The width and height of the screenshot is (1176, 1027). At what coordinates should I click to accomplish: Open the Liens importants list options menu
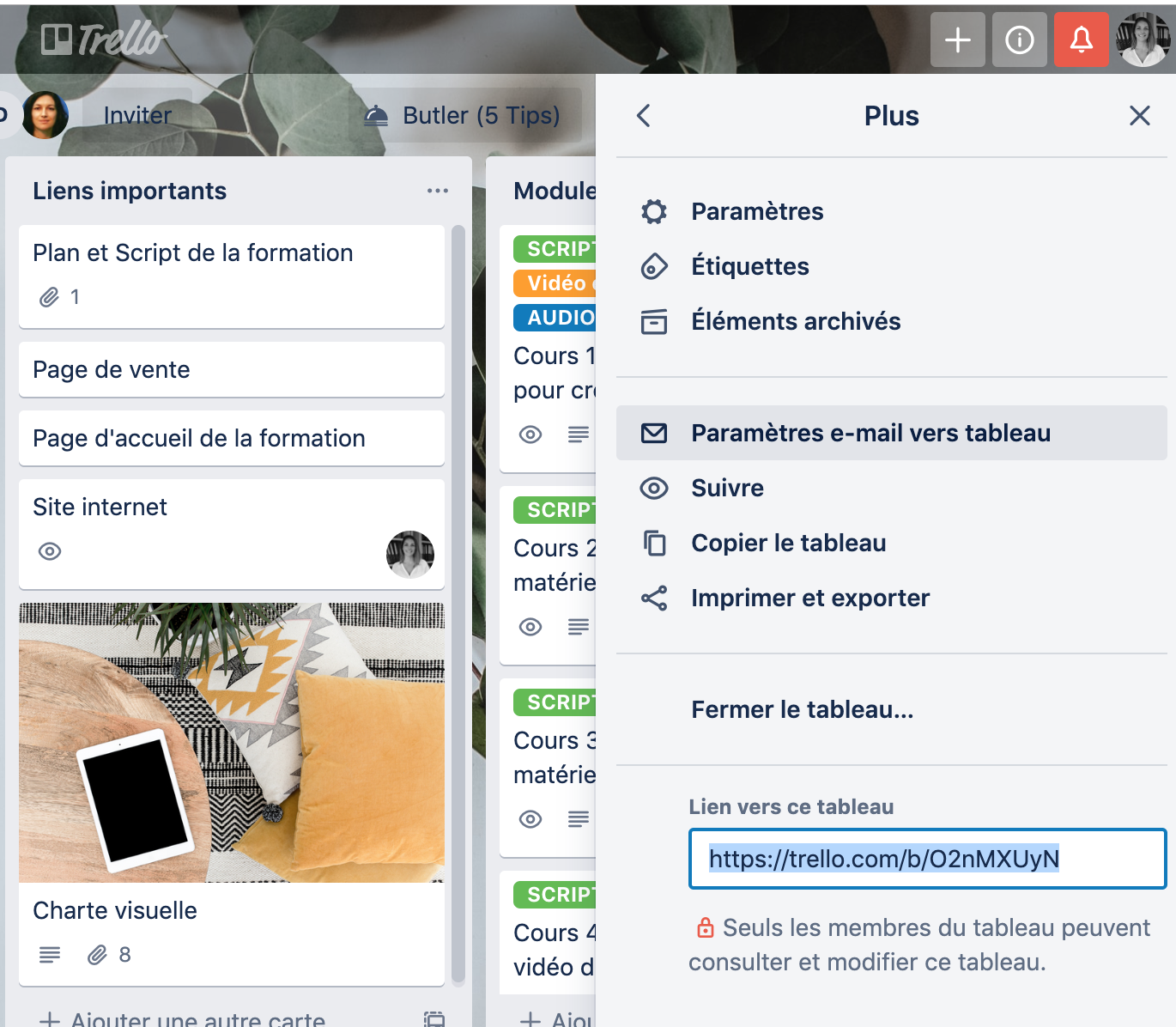[x=438, y=191]
